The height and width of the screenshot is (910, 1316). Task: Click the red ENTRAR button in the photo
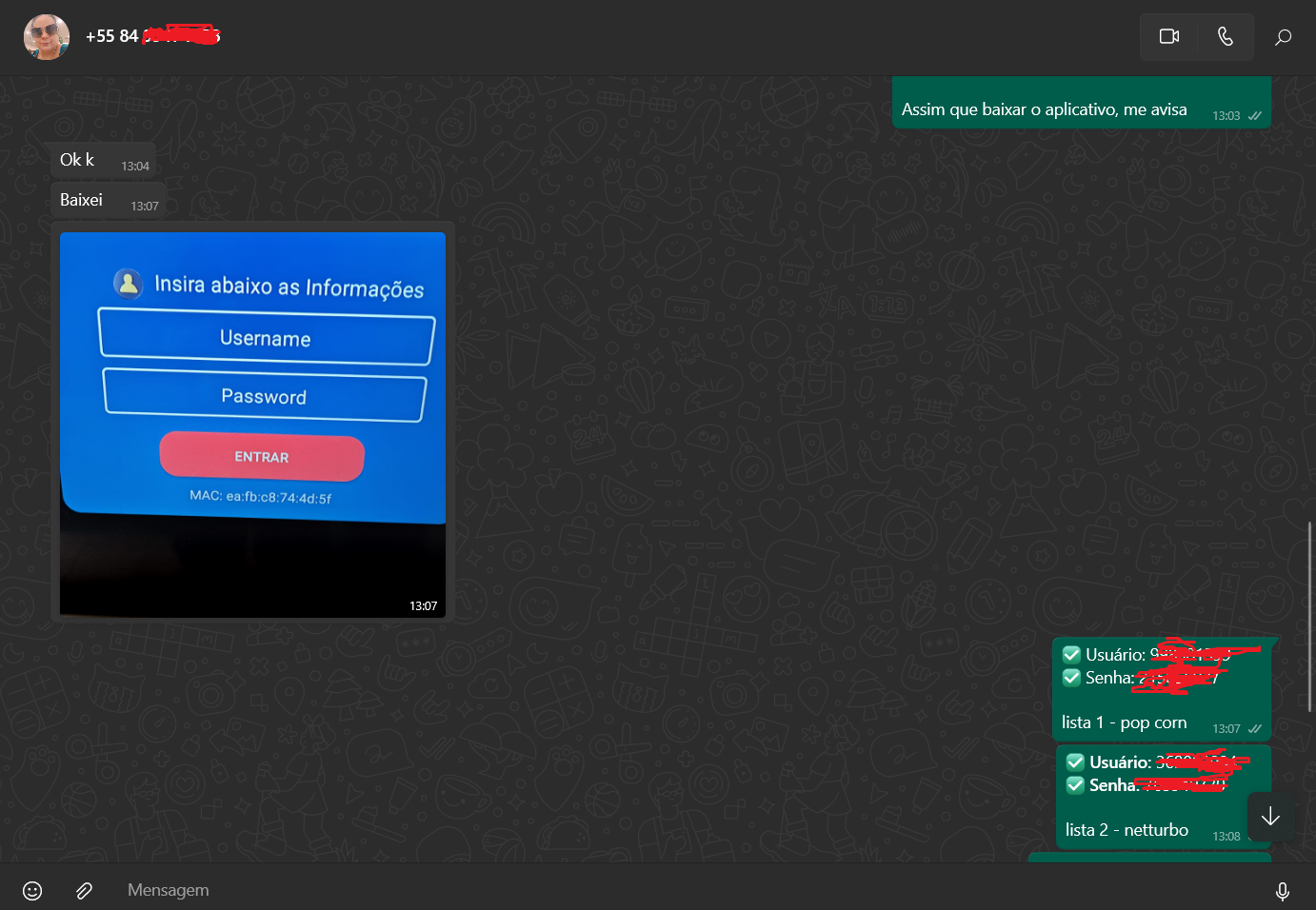pyautogui.click(x=262, y=457)
